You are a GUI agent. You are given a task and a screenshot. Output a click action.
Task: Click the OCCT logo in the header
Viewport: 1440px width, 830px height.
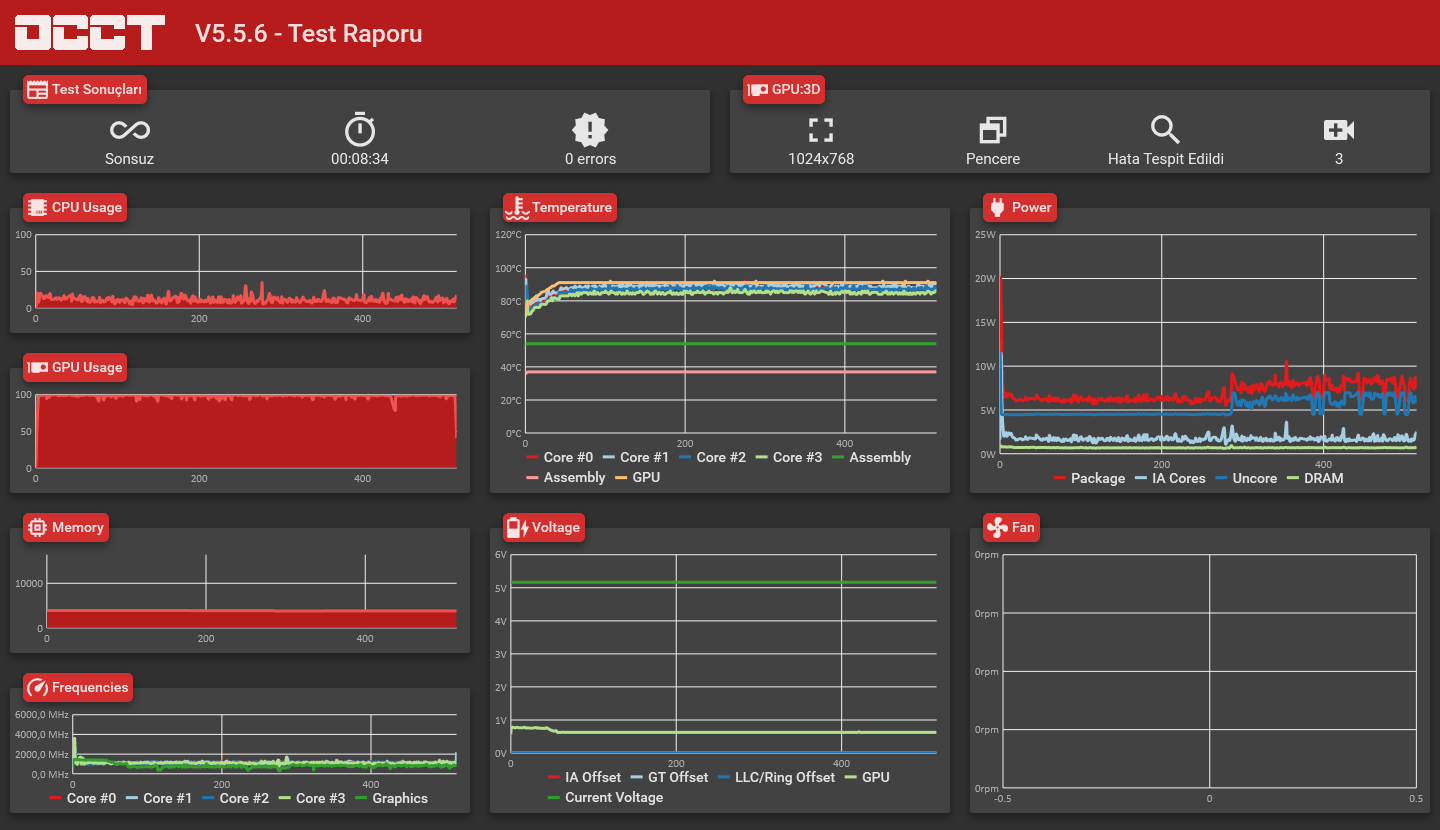point(89,32)
